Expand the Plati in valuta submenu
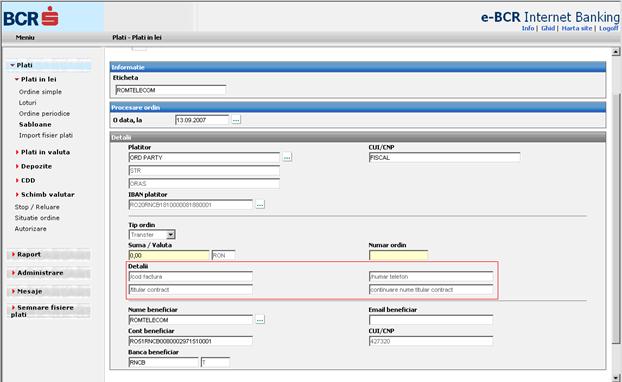622x382 pixels. [45, 152]
